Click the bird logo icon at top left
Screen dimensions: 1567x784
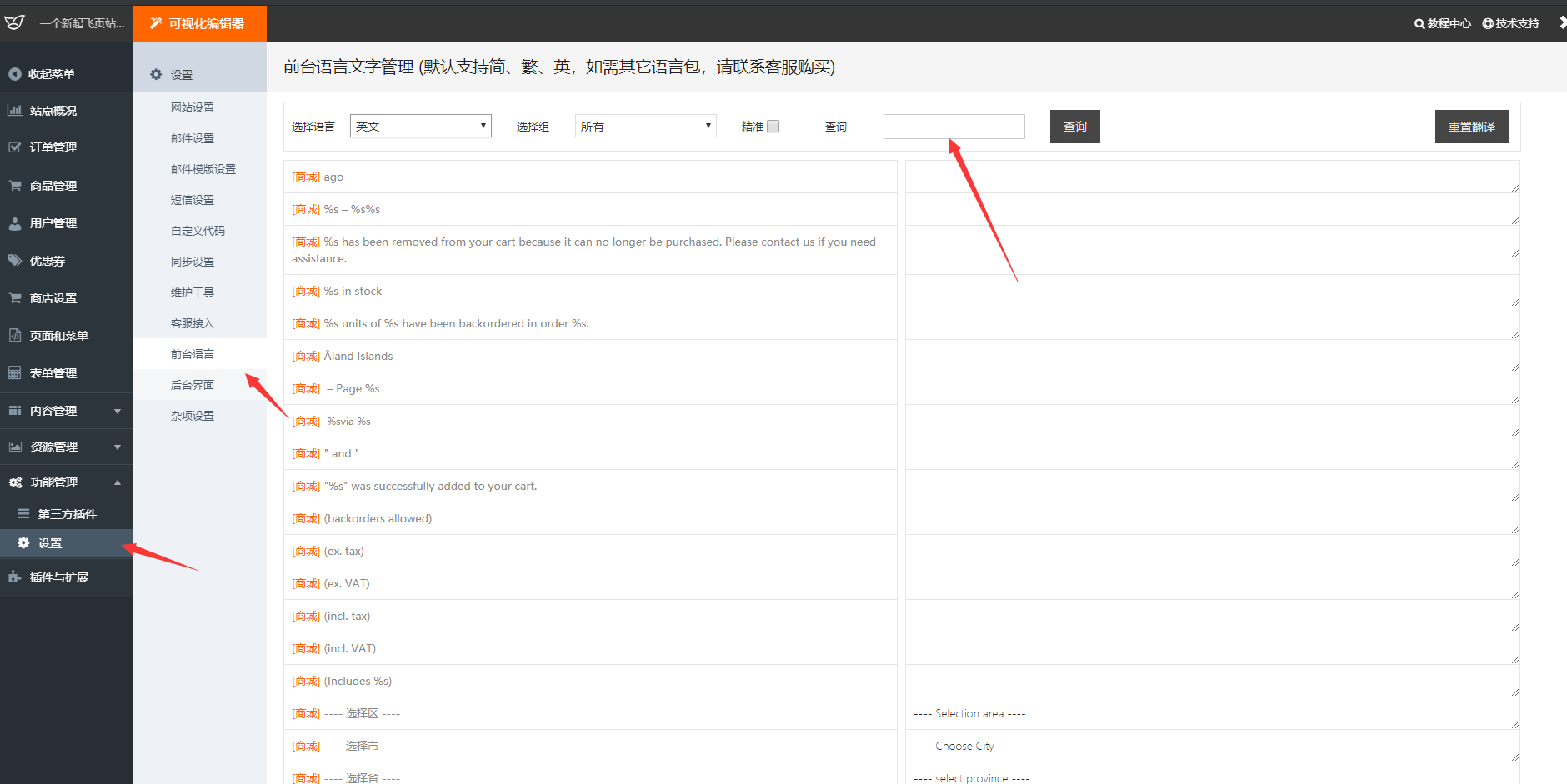(x=14, y=23)
